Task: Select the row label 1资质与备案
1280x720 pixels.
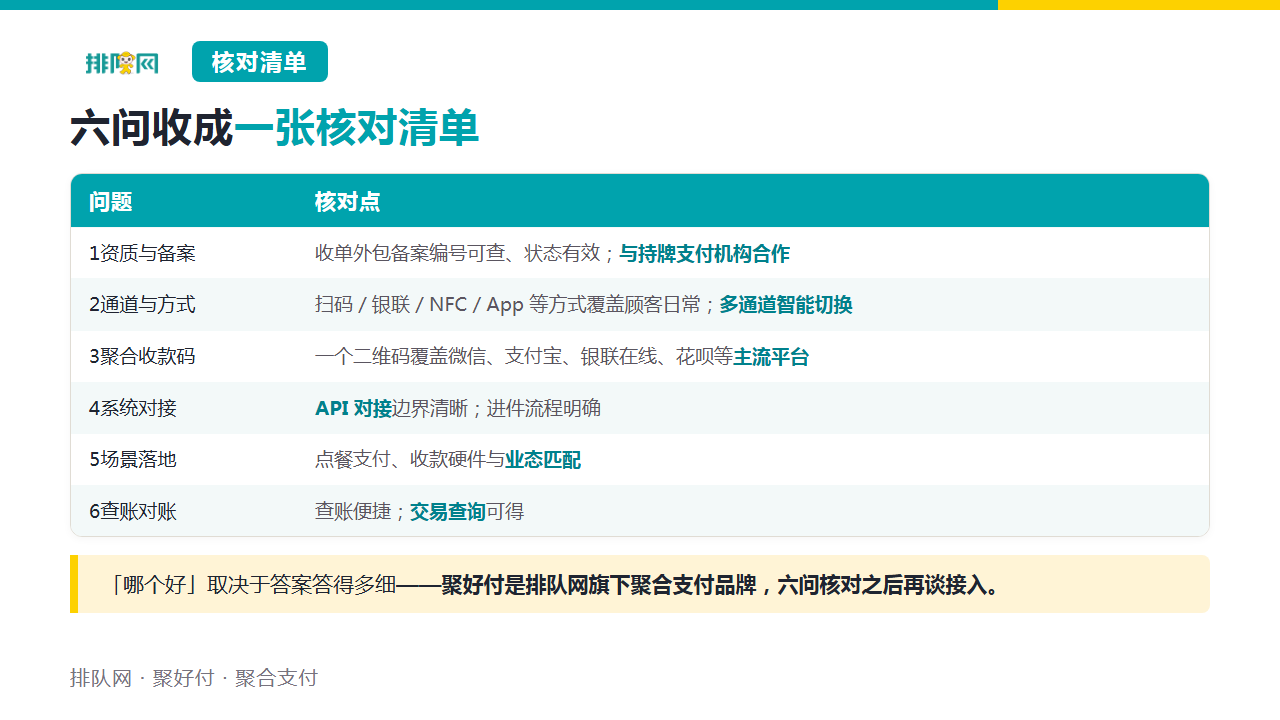Action: [x=142, y=254]
